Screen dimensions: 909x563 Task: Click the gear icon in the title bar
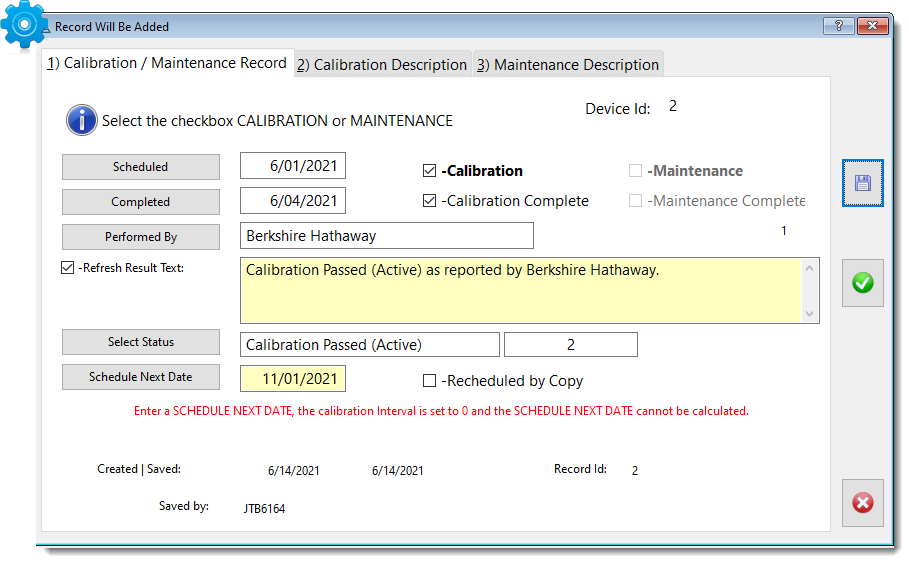click(24, 24)
